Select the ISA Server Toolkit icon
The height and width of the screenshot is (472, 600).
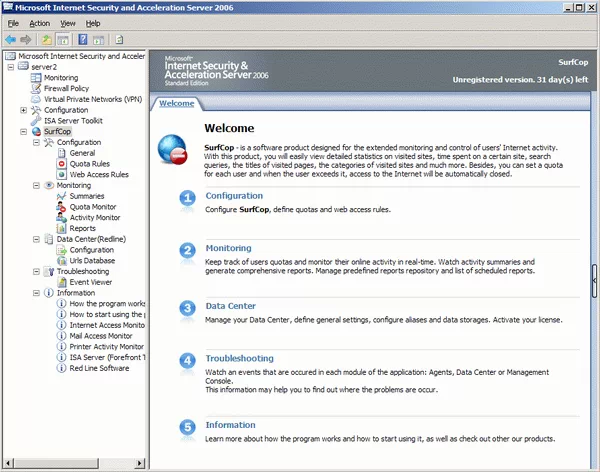coord(36,121)
